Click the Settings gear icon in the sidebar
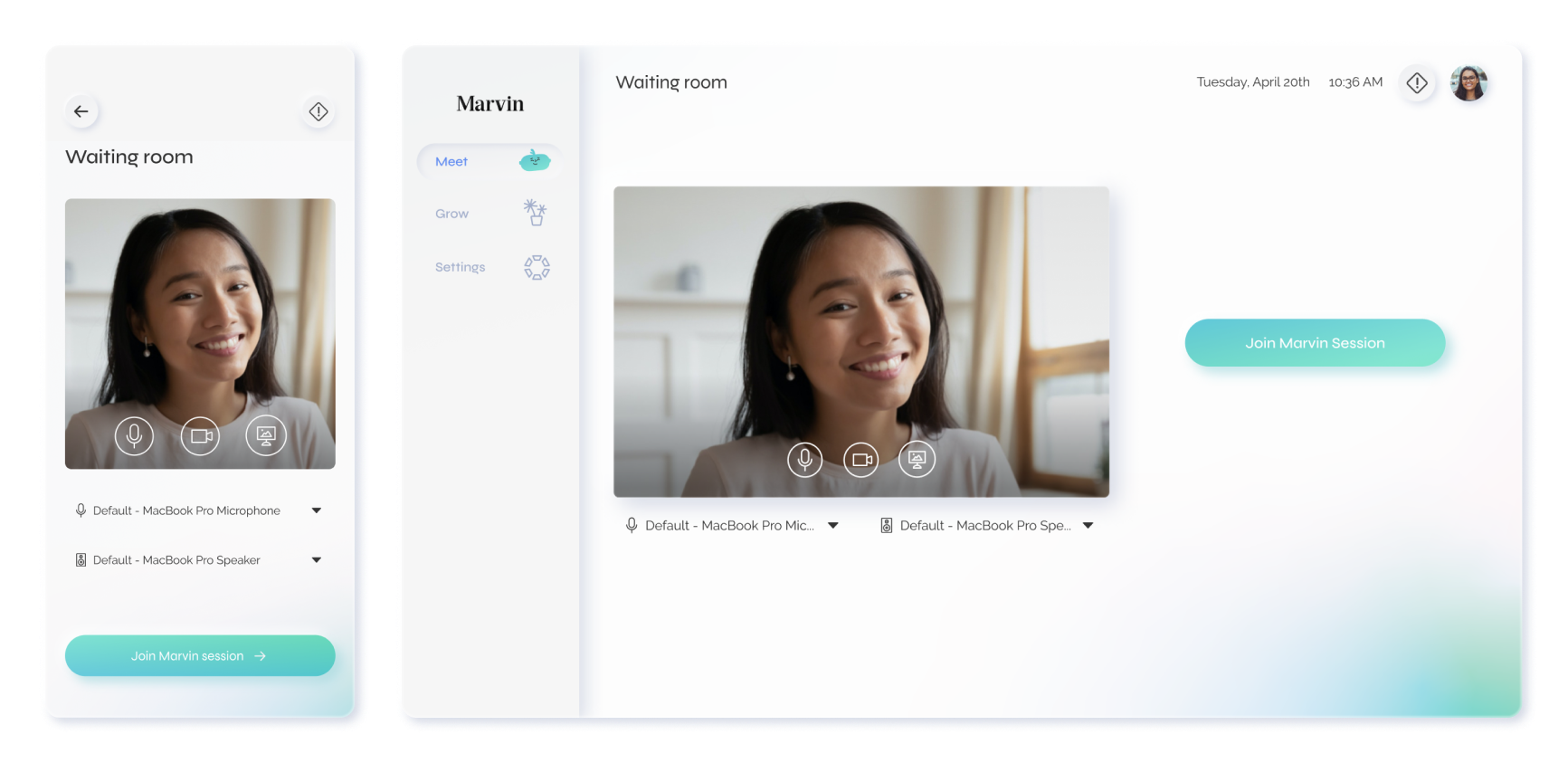Image resolution: width=1568 pixels, height=763 pixels. click(537, 267)
